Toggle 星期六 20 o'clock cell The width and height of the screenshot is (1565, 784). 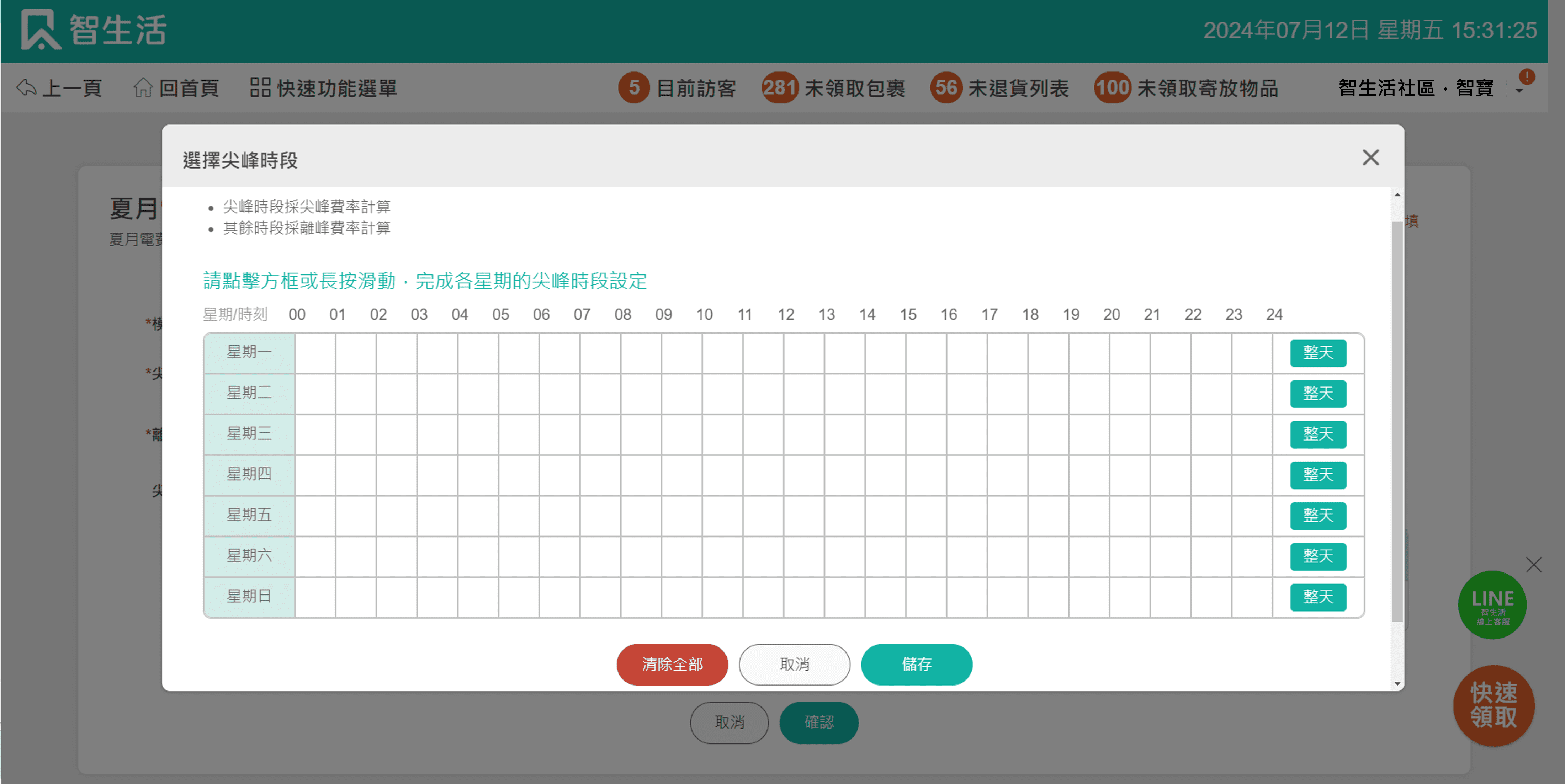pos(1129,556)
